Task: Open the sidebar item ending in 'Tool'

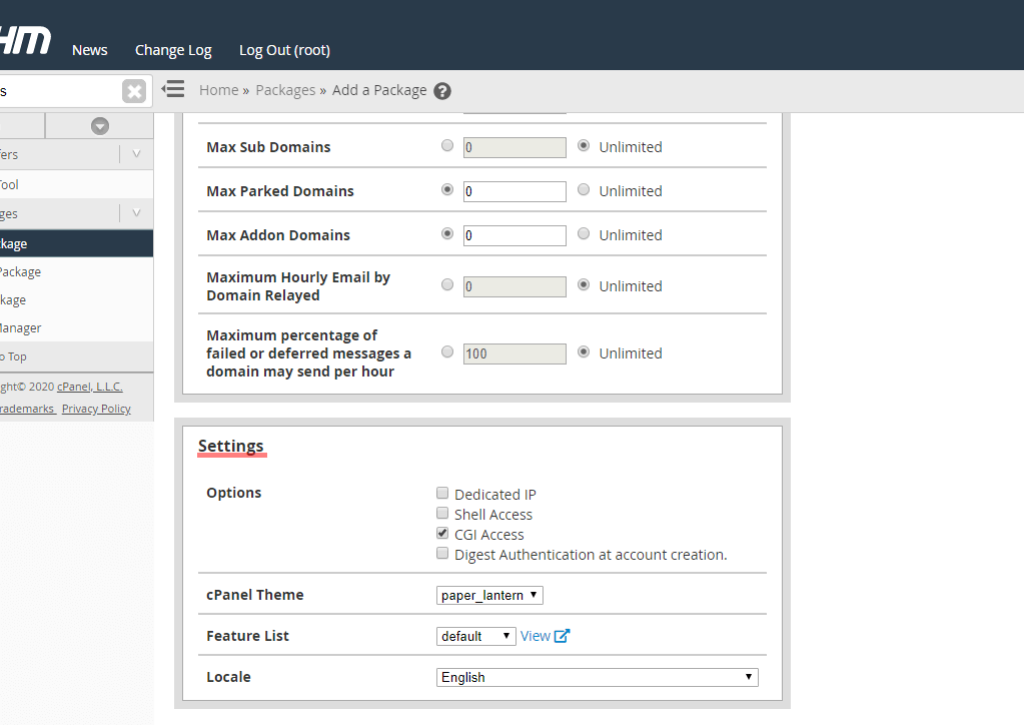Action: 76,184
